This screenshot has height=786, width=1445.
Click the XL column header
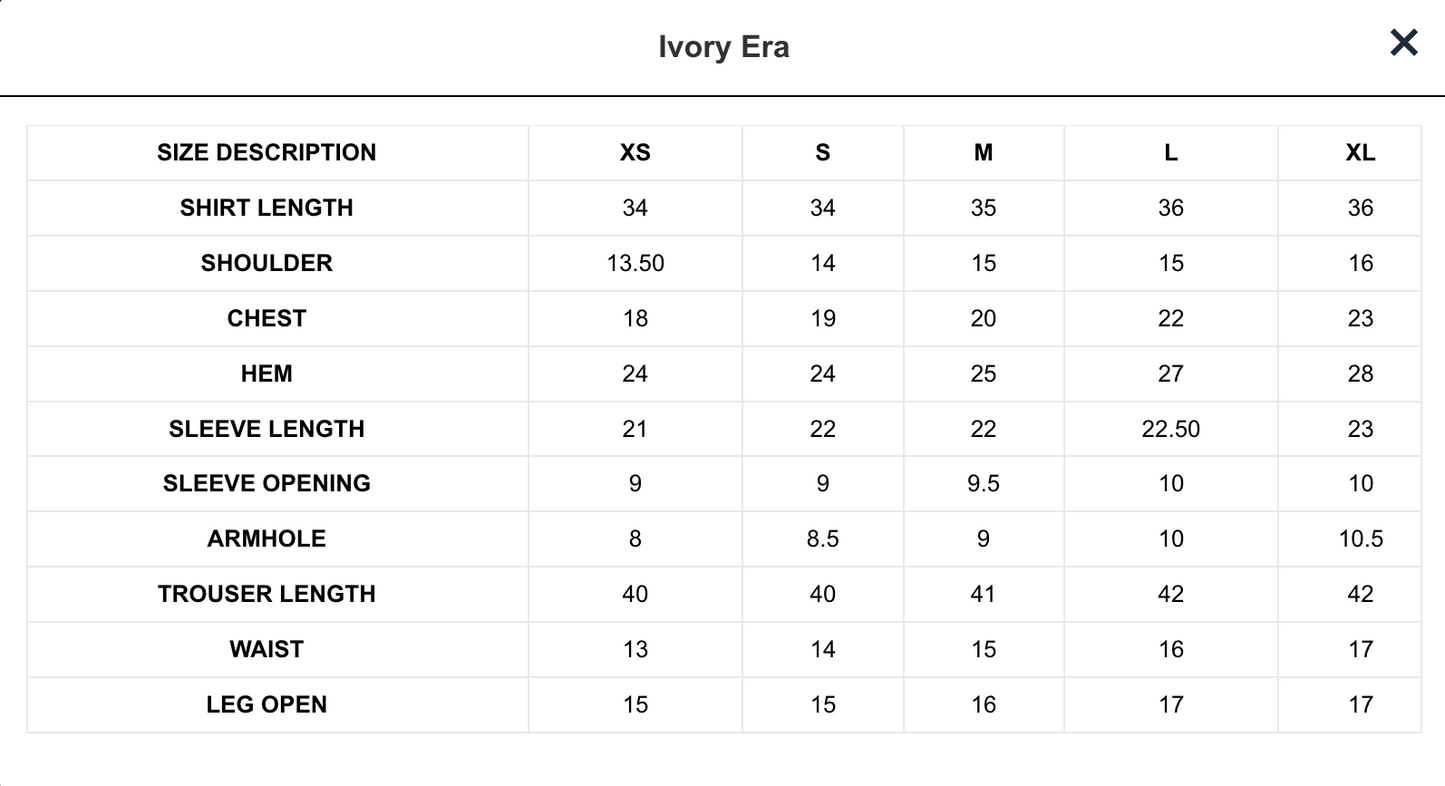tap(1360, 153)
